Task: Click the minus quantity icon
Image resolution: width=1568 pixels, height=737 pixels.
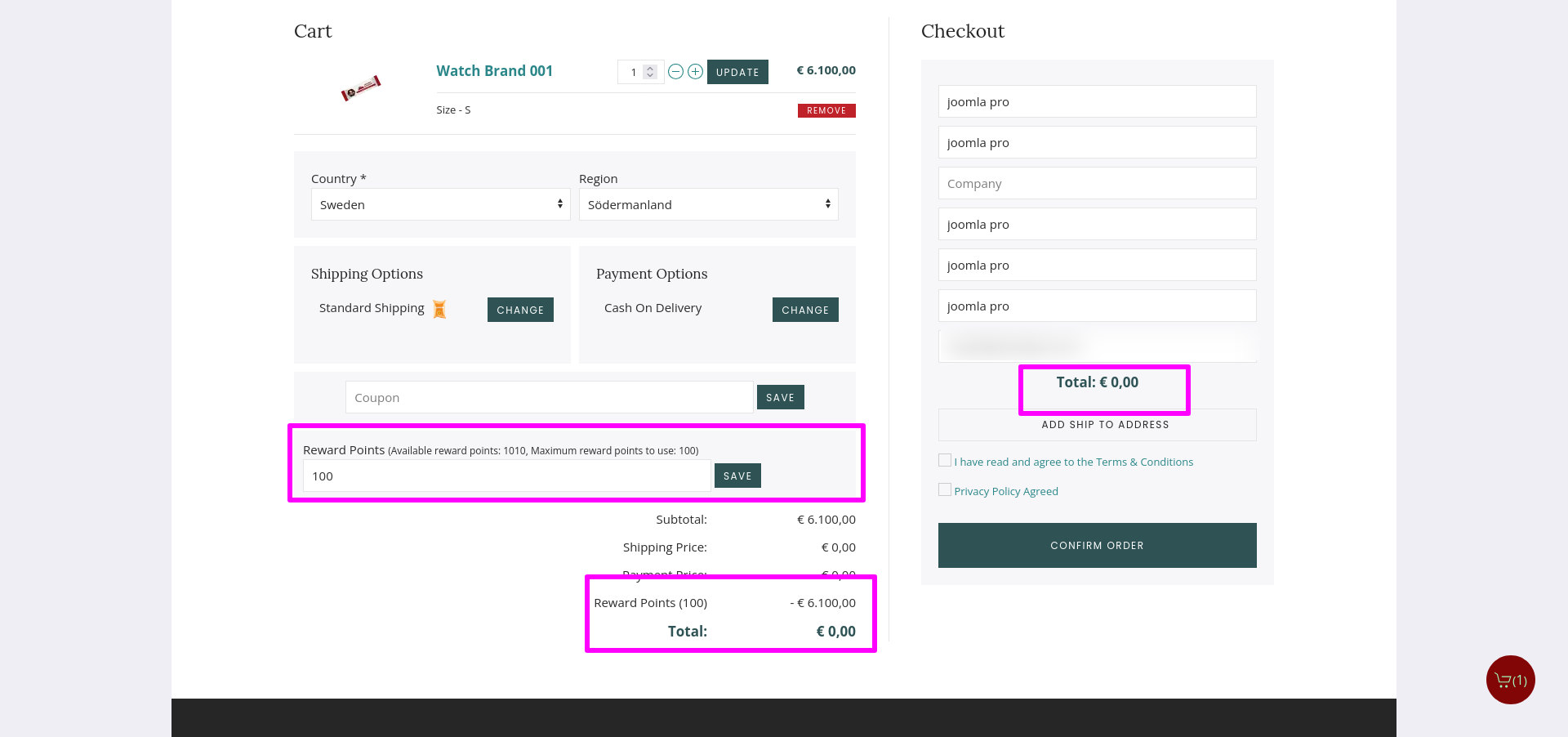Action: point(675,72)
